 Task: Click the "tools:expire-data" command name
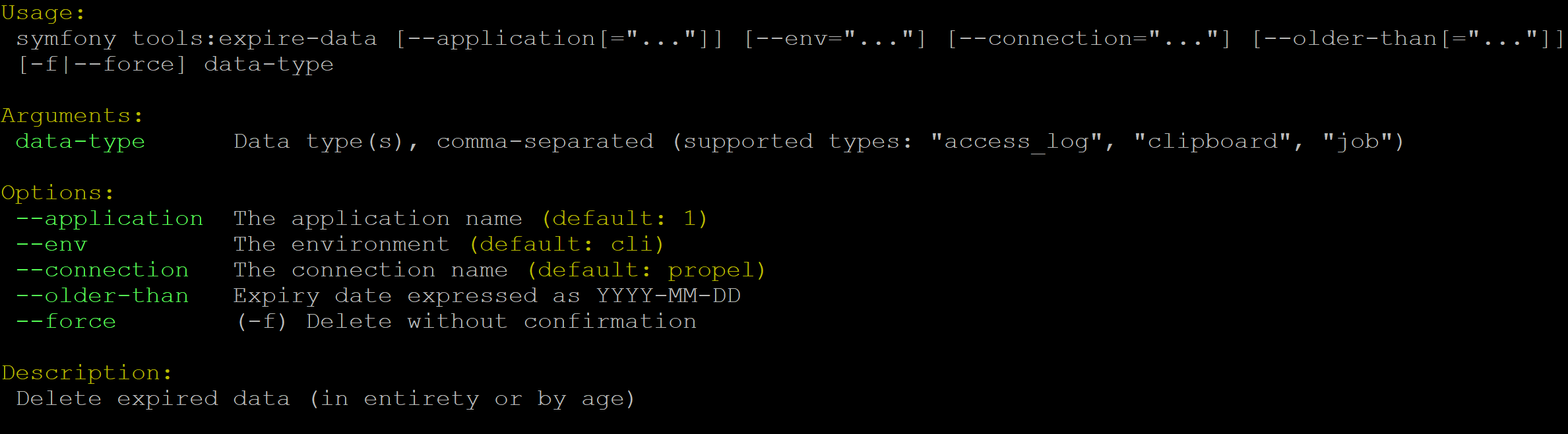pyautogui.click(x=254, y=39)
